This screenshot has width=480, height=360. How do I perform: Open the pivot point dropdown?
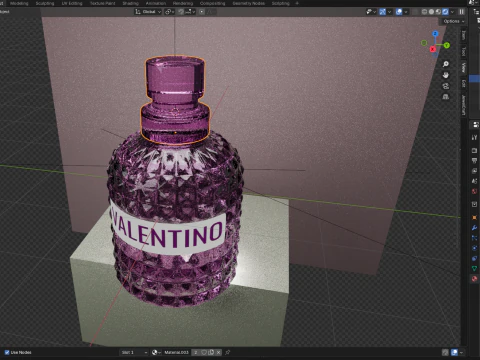click(169, 12)
